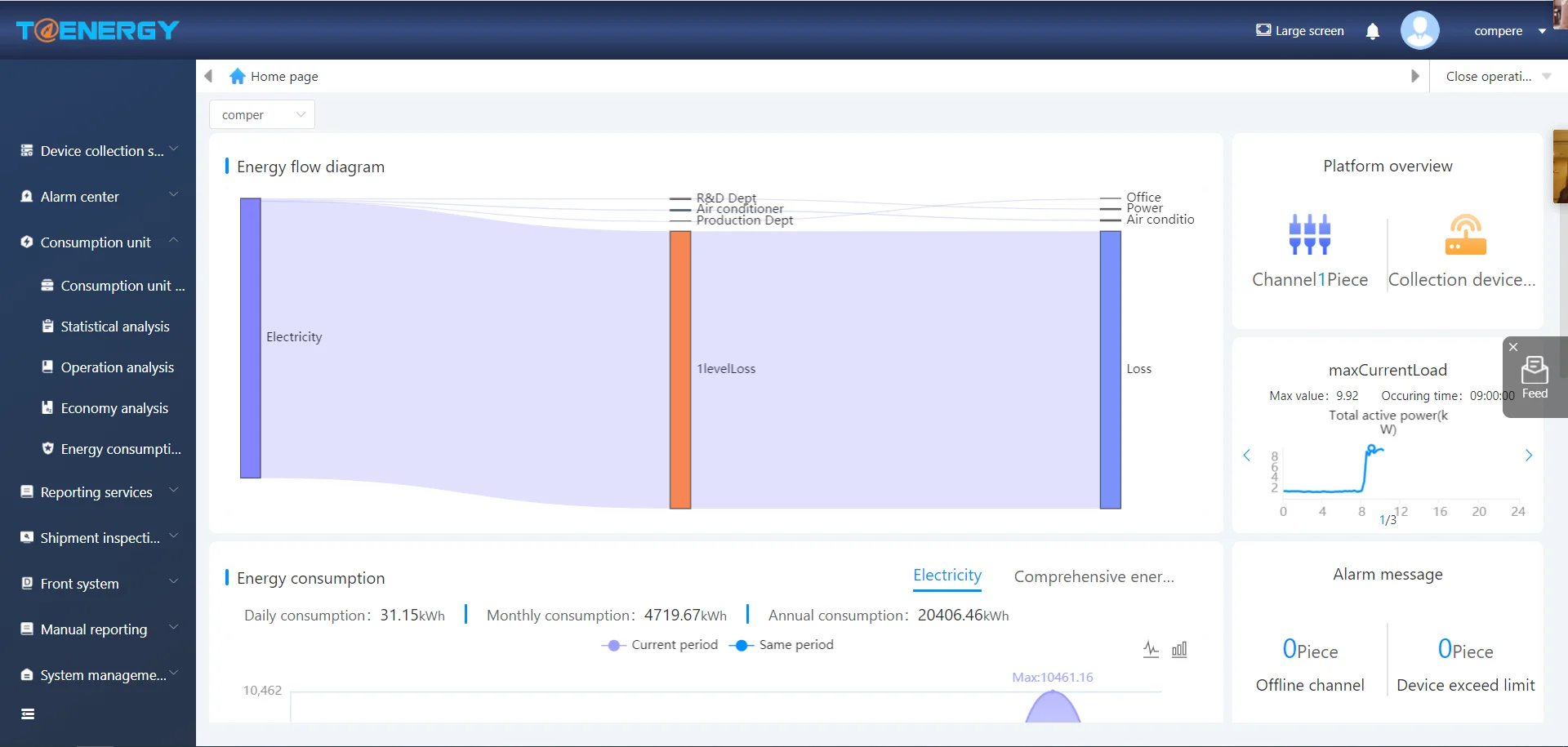Open Economy analysis page
The width and height of the screenshot is (1568, 747).
[x=114, y=408]
